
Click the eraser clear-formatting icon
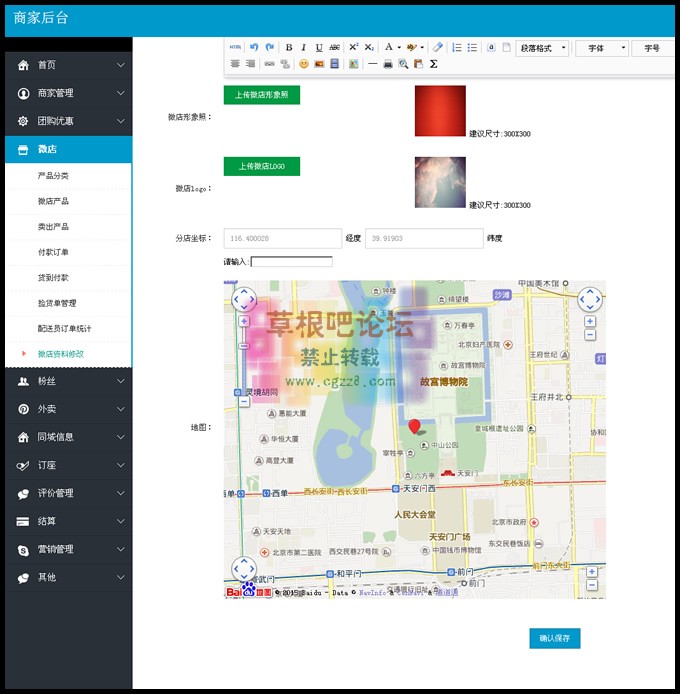(438, 47)
